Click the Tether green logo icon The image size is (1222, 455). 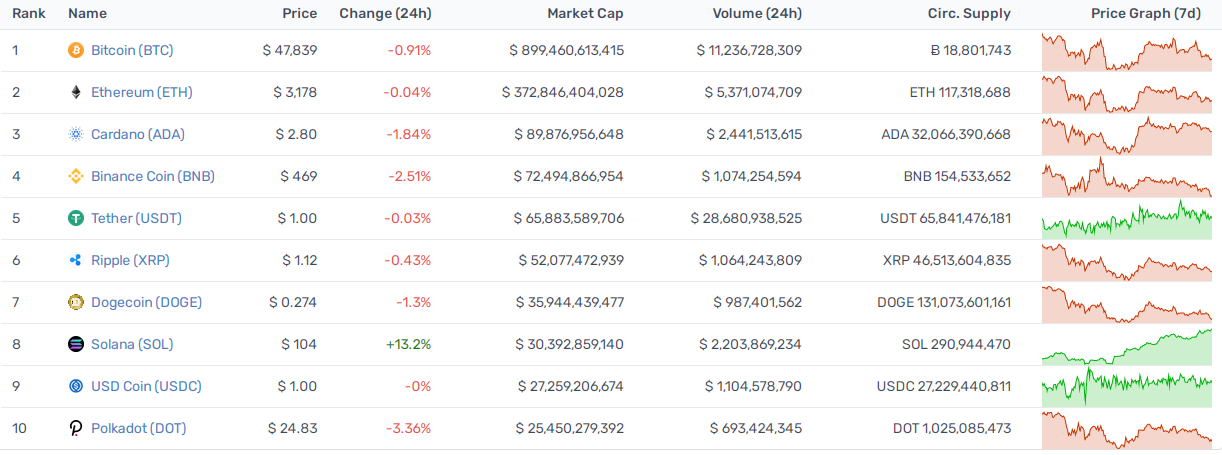[x=75, y=218]
